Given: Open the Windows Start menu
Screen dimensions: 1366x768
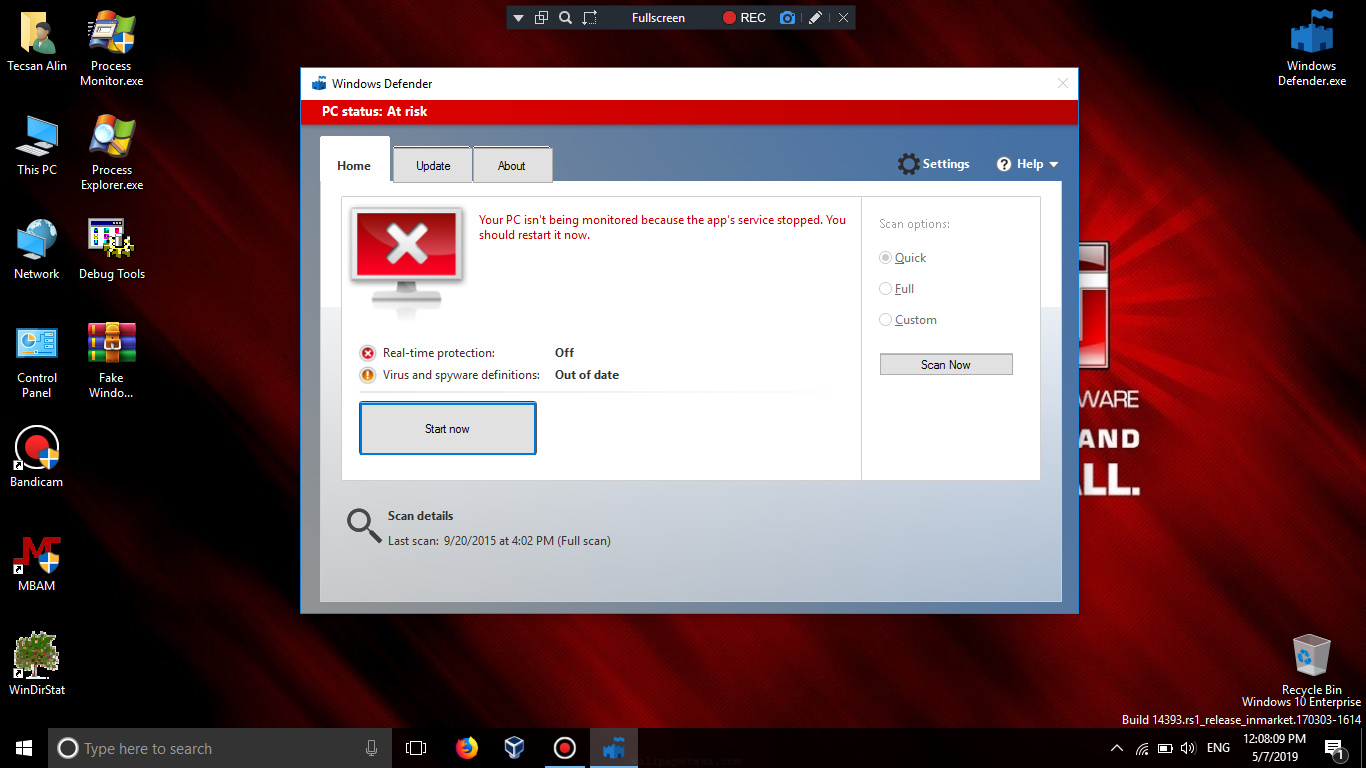Looking at the screenshot, I should [x=24, y=748].
